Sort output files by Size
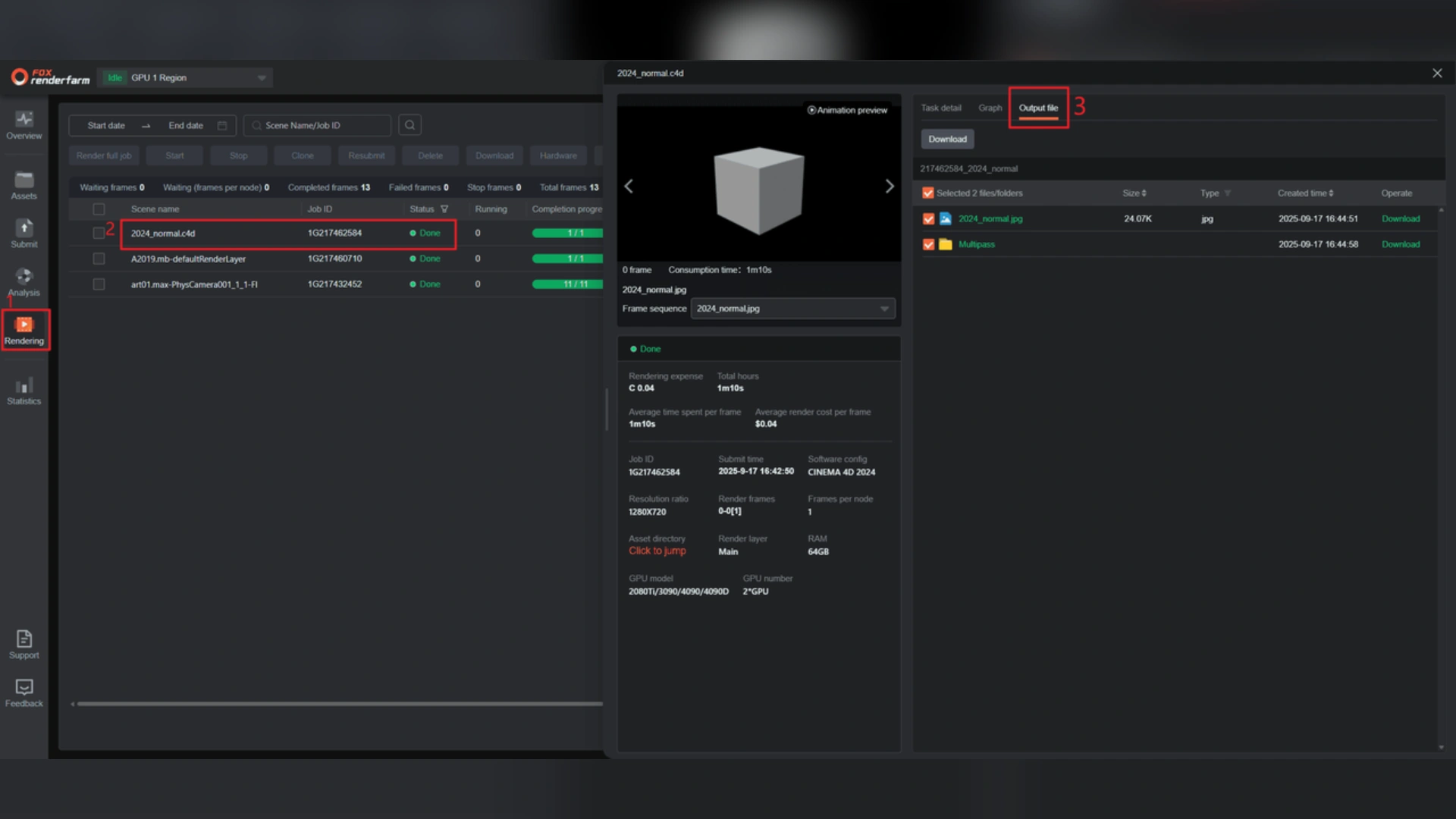Image resolution: width=1456 pixels, height=819 pixels. click(1134, 193)
